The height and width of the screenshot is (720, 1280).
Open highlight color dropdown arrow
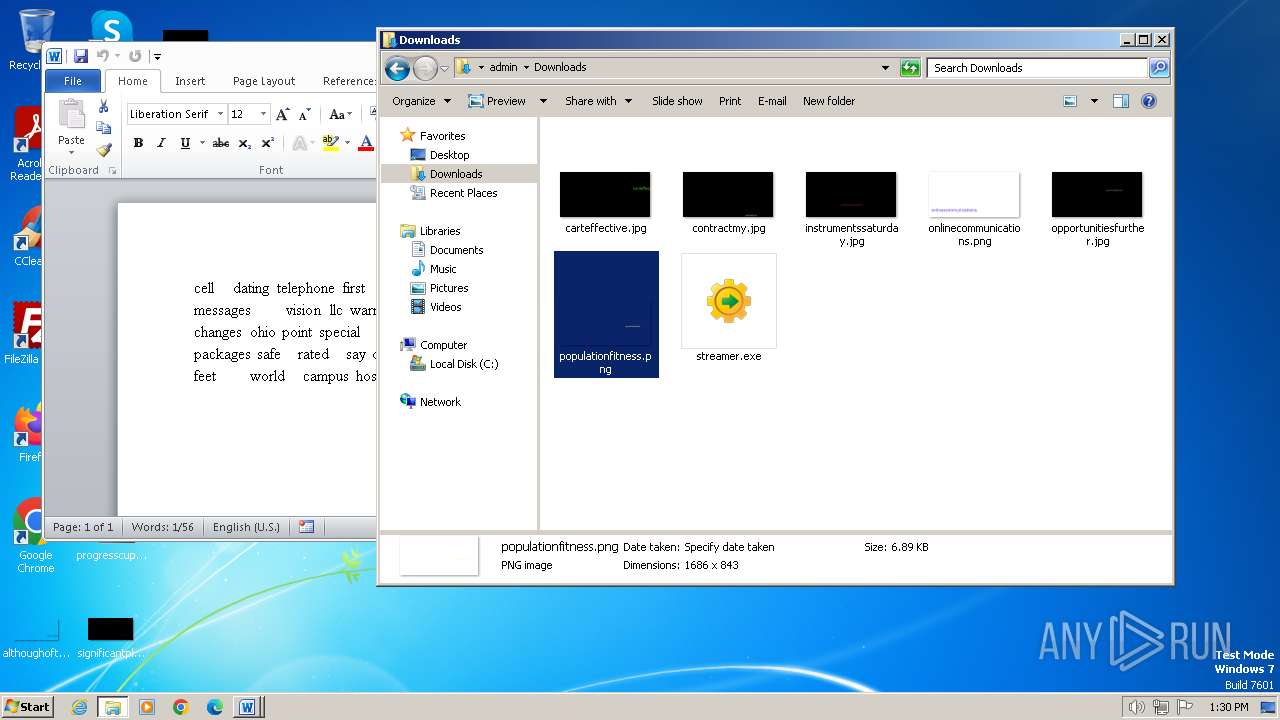[x=347, y=143]
